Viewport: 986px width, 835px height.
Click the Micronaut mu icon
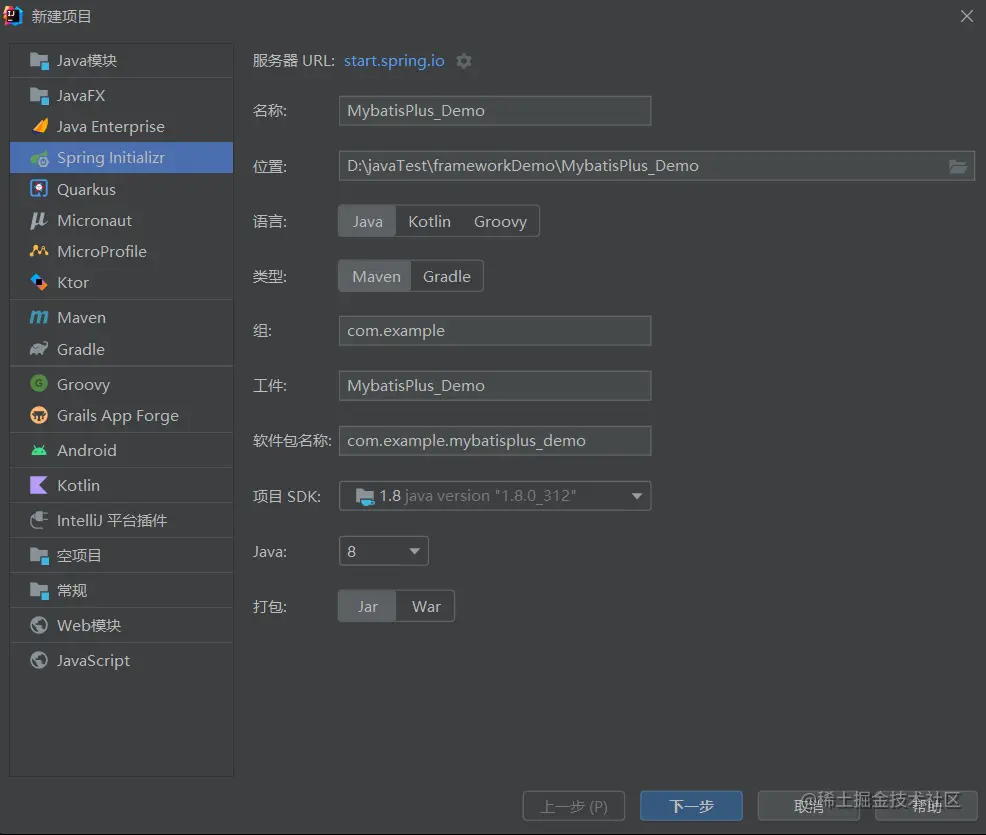[39, 220]
